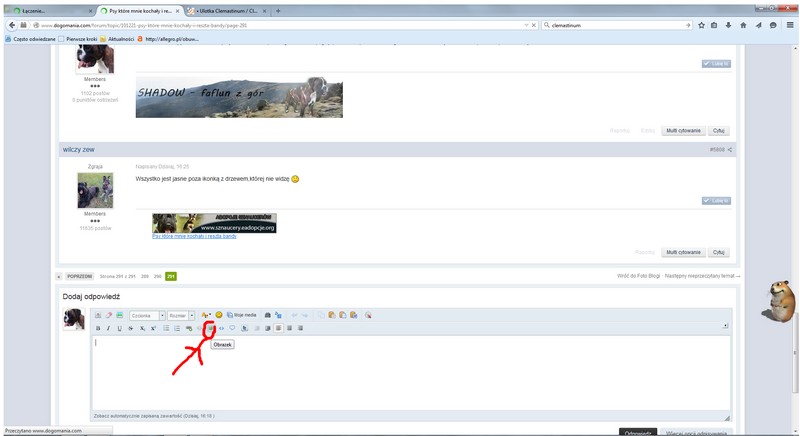This screenshot has height=436, width=800.
Task: Open the Rozmiar size dropdown
Action: (x=182, y=315)
